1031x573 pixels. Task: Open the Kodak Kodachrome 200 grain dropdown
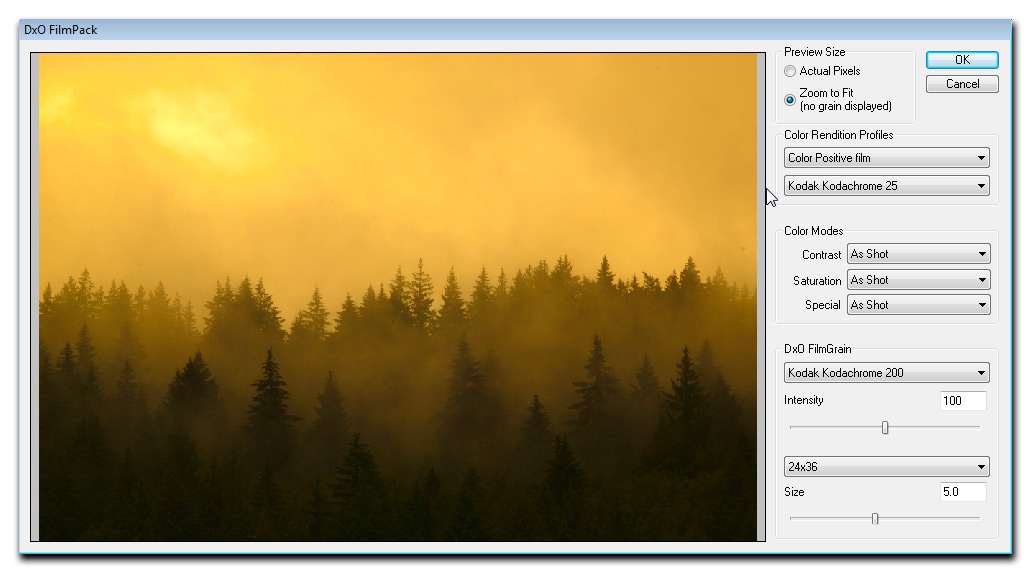(886, 372)
